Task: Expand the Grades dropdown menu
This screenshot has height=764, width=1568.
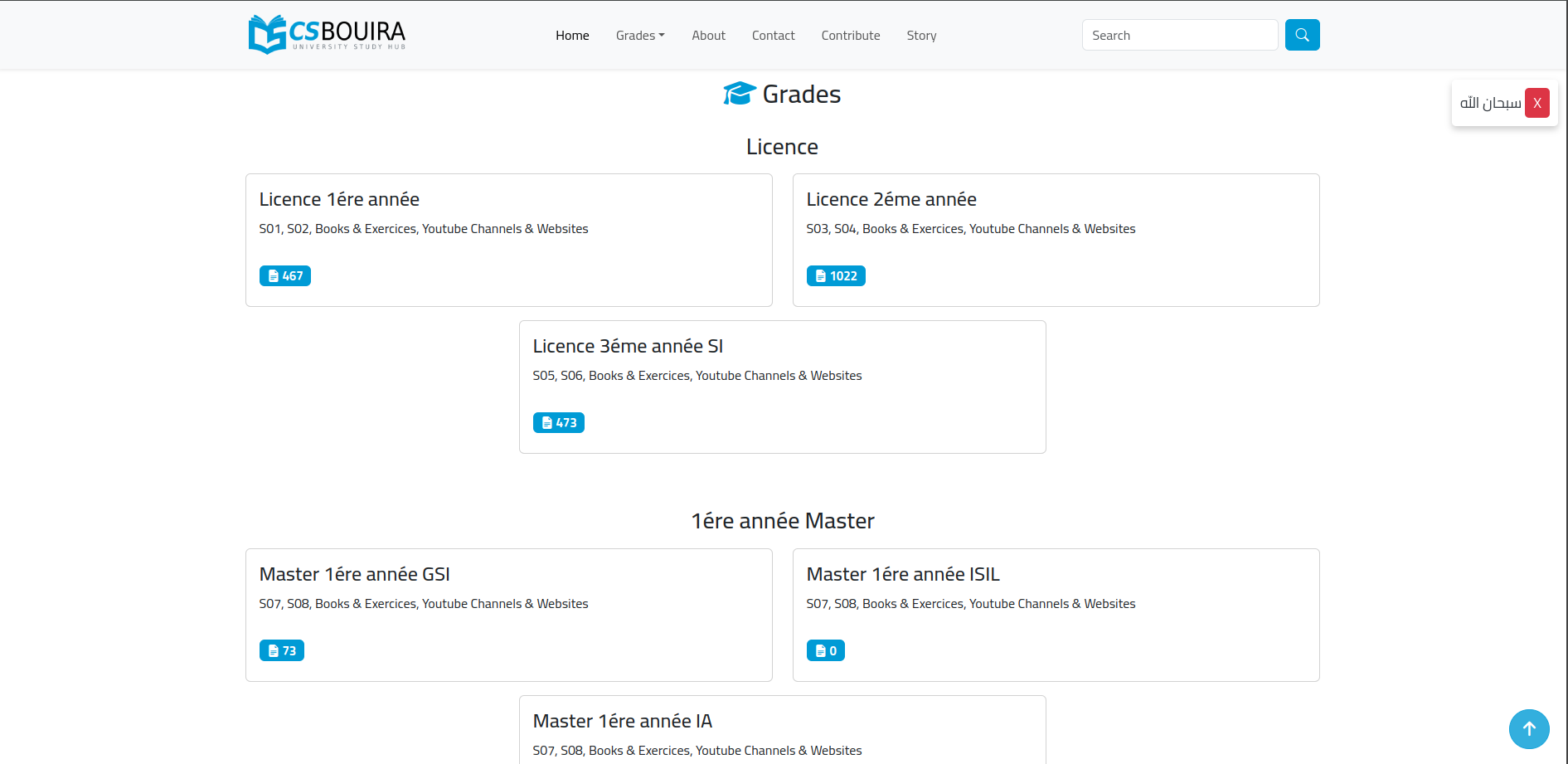Action: (639, 36)
